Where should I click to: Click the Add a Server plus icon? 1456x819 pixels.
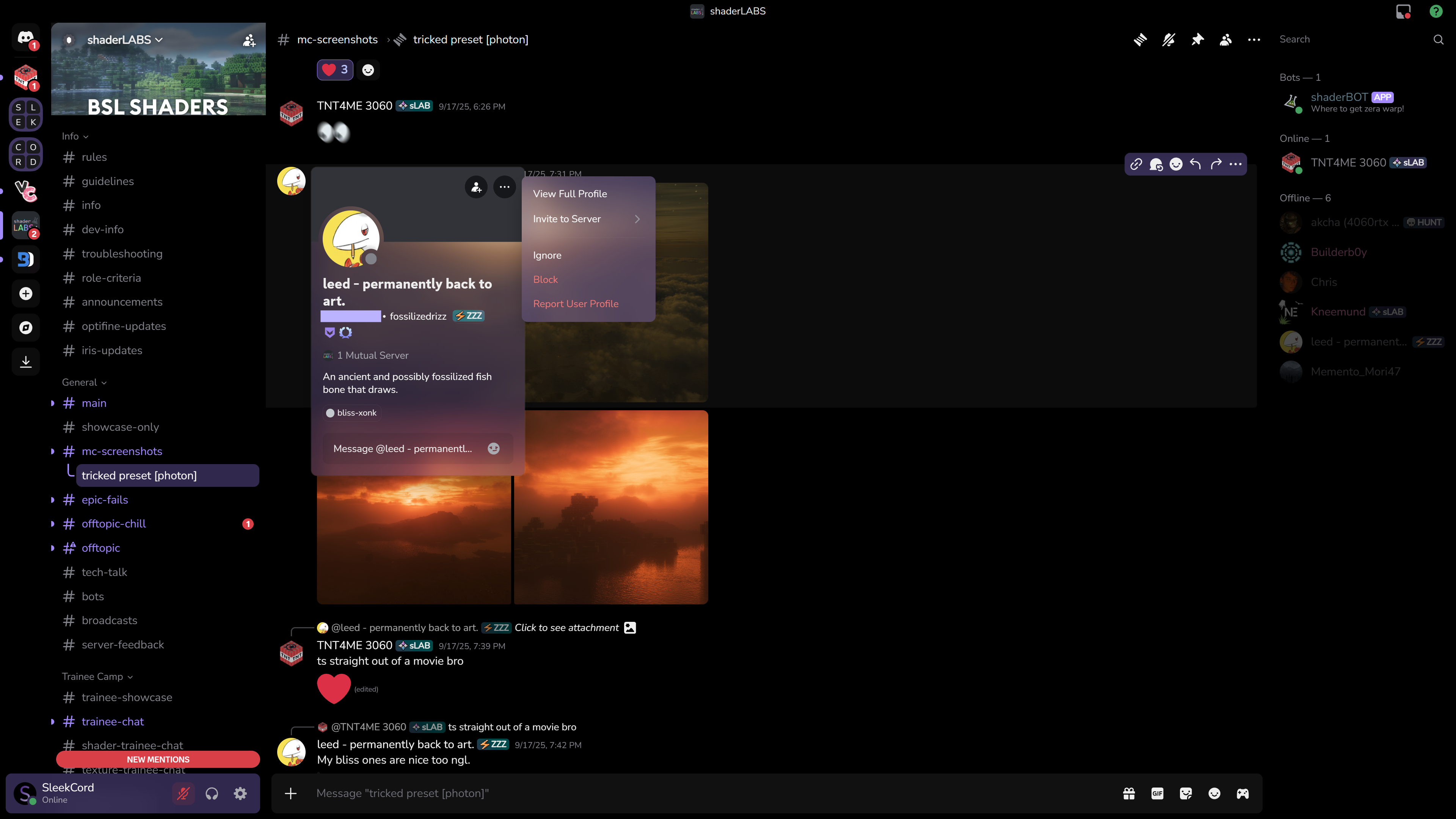click(26, 293)
